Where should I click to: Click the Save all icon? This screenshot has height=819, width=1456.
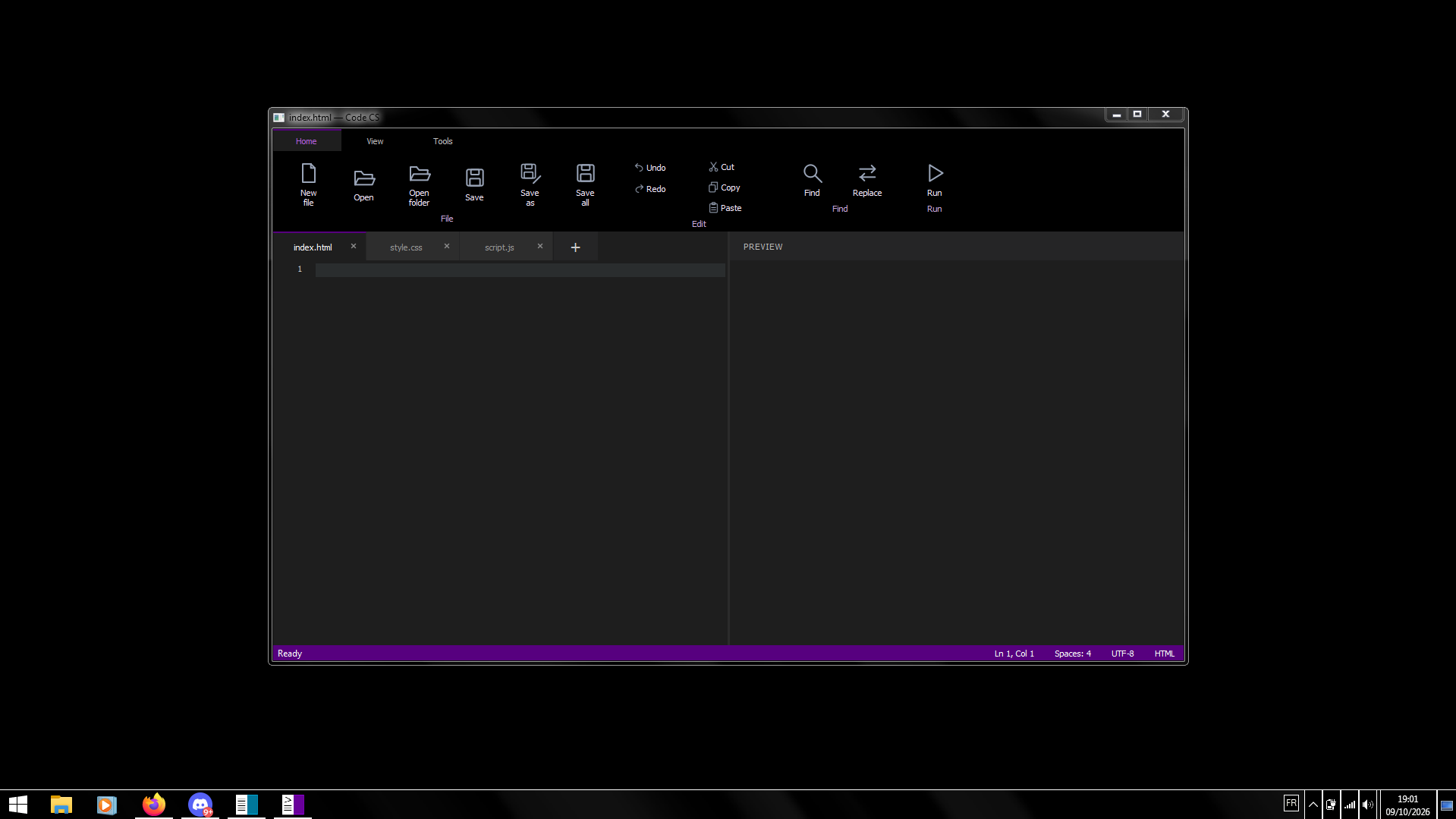585,184
